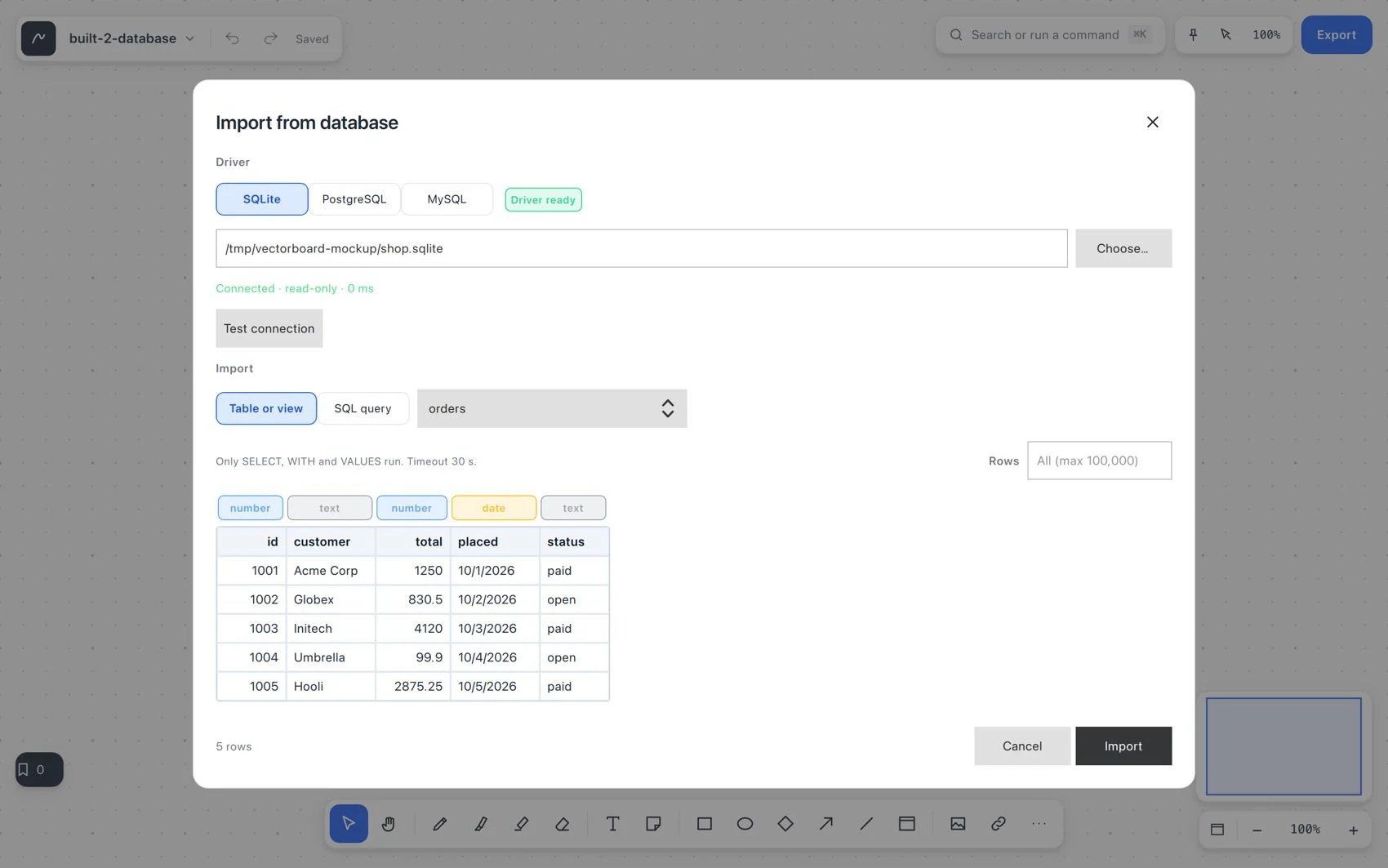The width and height of the screenshot is (1388, 868).
Task: Open the date type pill for placed column
Action: point(494,508)
